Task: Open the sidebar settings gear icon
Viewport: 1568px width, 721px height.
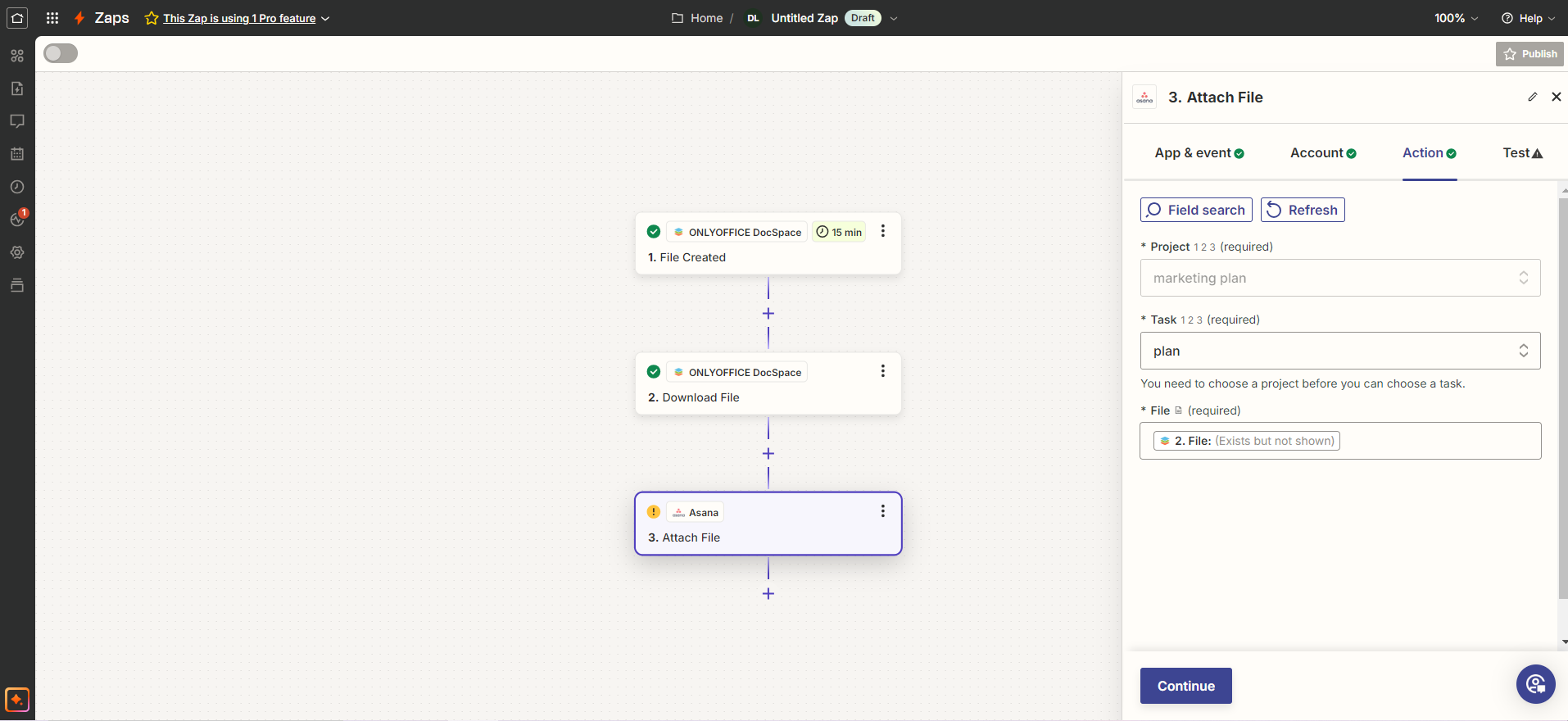Action: click(x=17, y=252)
